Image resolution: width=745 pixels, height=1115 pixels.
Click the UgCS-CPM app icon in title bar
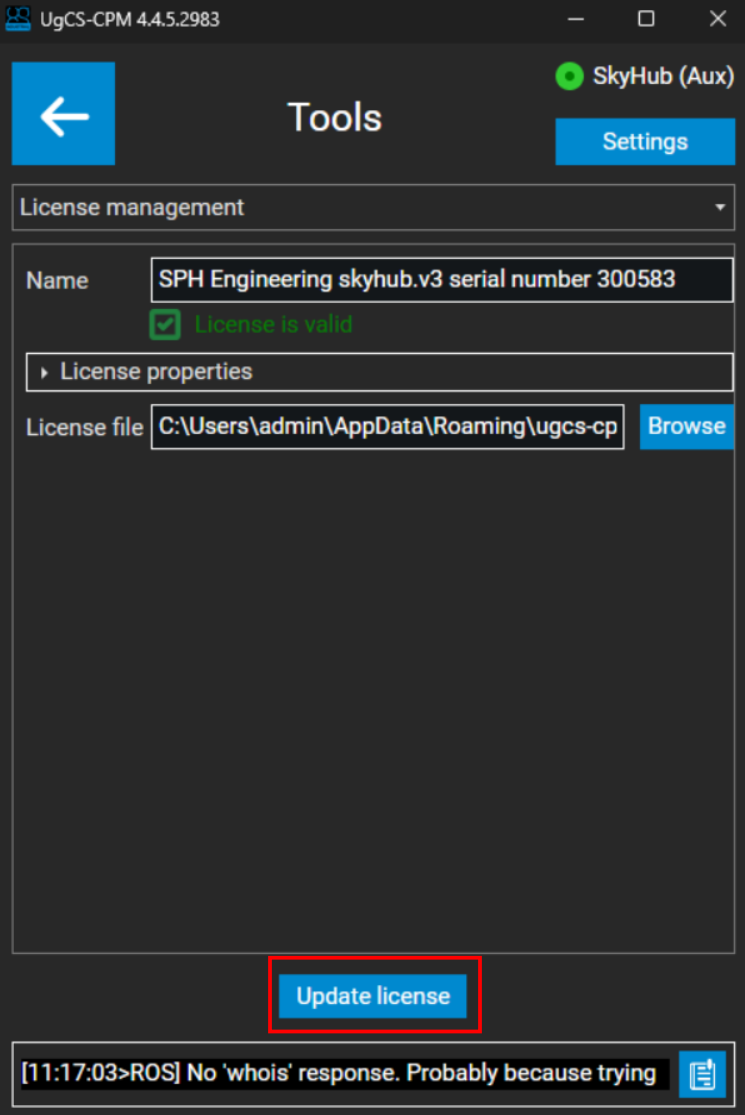18,18
